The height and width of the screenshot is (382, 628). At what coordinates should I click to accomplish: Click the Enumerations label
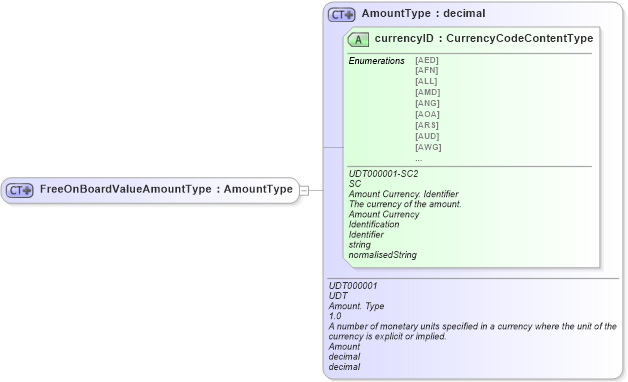coord(376,61)
